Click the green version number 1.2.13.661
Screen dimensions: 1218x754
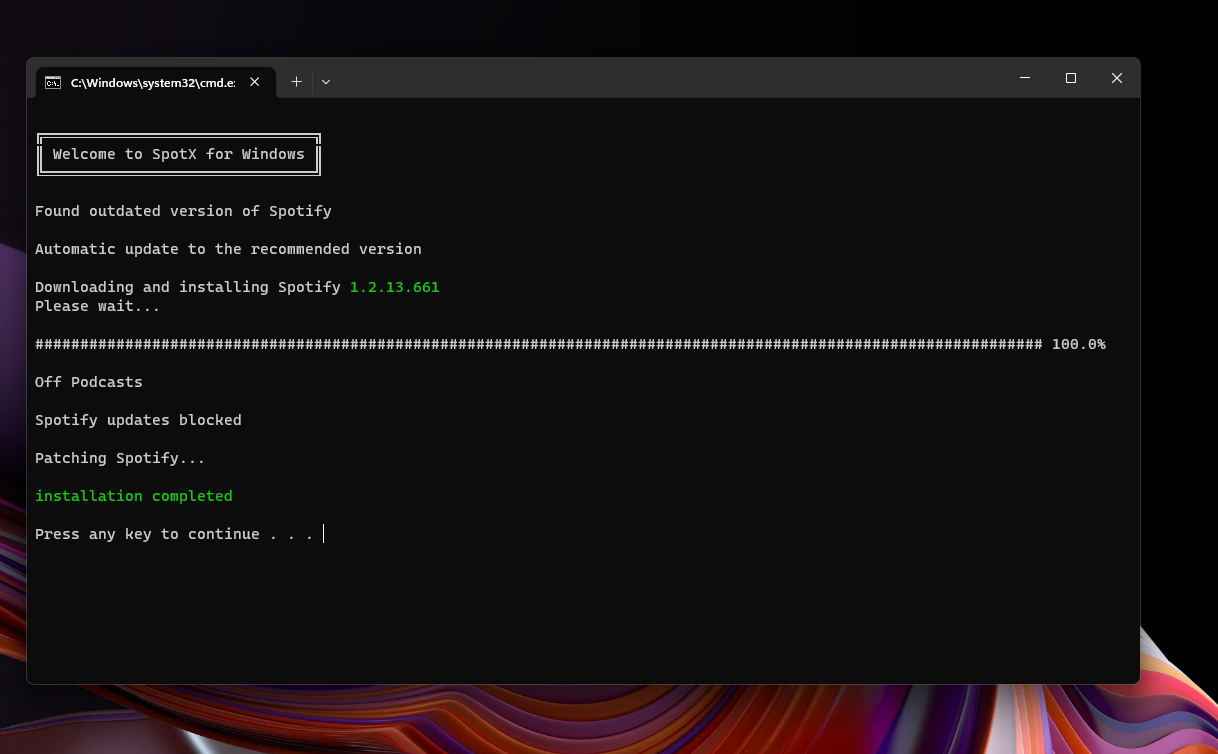[x=395, y=287]
